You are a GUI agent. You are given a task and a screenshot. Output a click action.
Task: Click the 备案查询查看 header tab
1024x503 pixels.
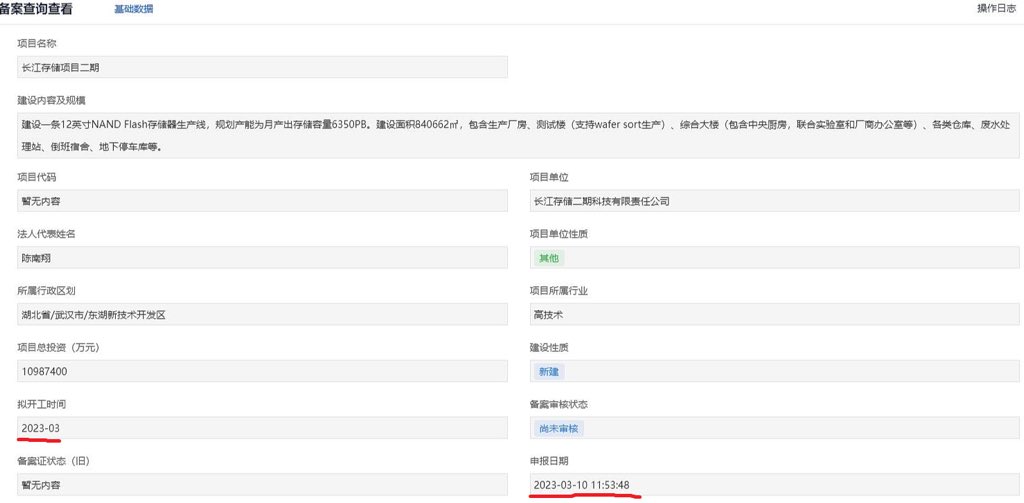click(x=37, y=9)
